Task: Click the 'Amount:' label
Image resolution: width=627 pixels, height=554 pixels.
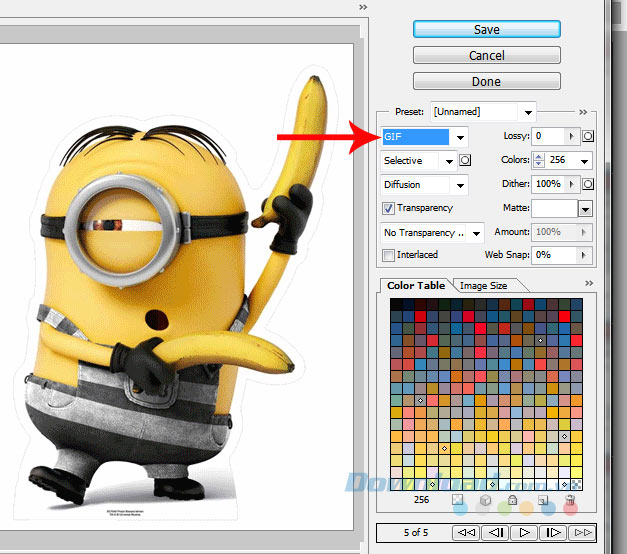Action: pos(512,232)
